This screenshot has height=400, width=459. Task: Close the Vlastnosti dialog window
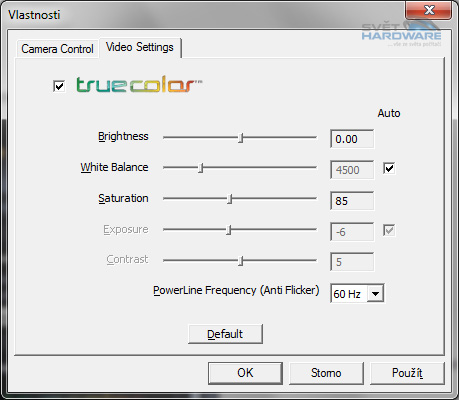(429, 10)
